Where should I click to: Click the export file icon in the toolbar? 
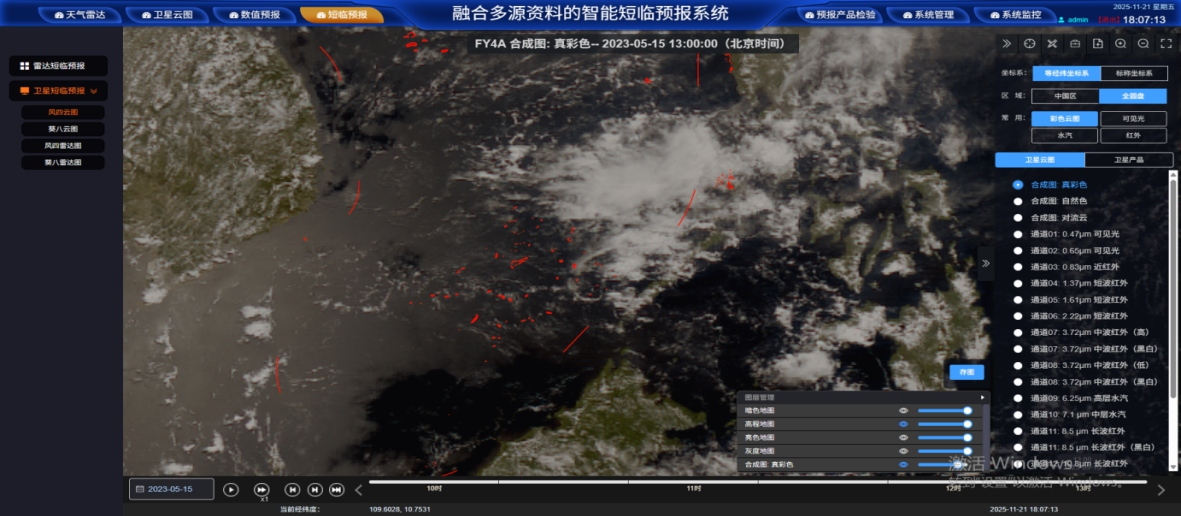(1097, 44)
